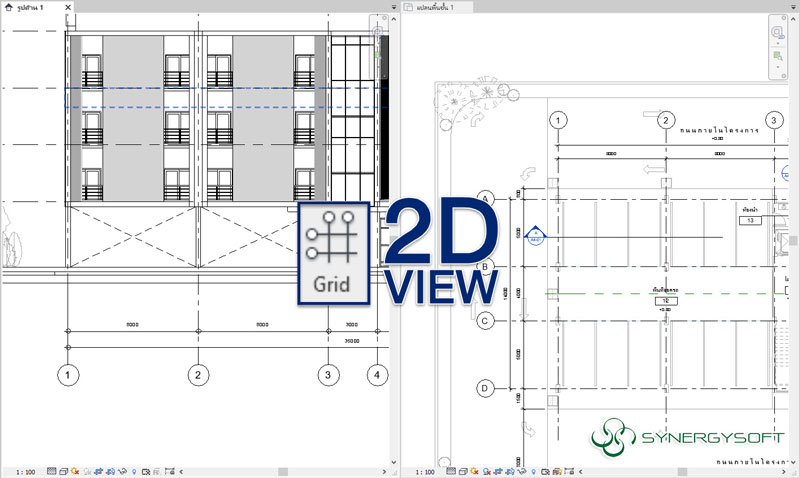Toggle Shadows in right plan view
The height and width of the screenshot is (478, 800).
pyautogui.click(x=486, y=471)
